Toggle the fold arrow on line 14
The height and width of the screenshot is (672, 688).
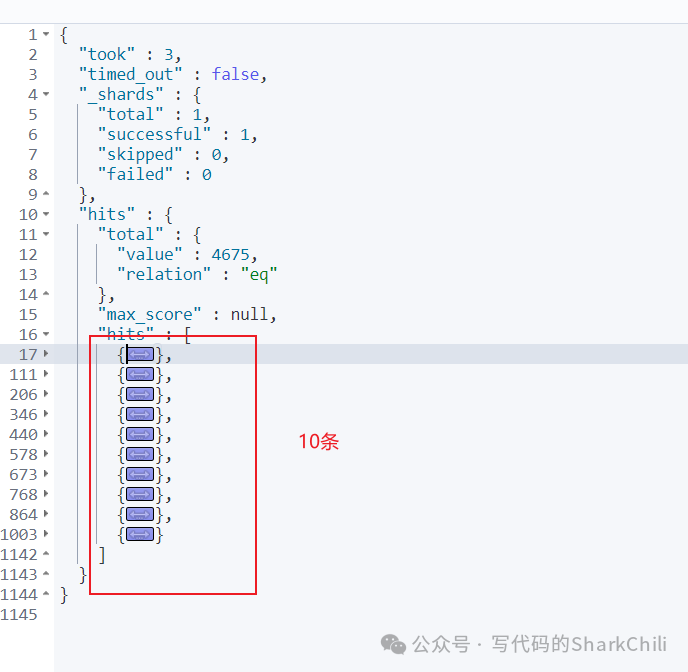46,294
